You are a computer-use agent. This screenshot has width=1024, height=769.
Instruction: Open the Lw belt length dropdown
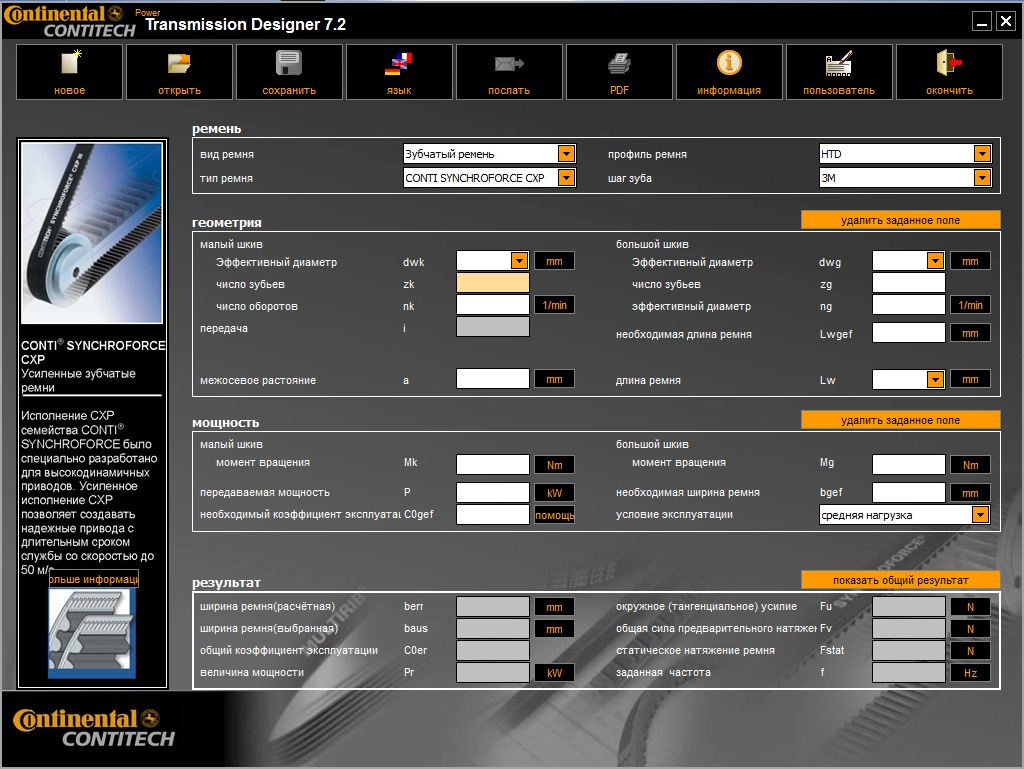click(x=935, y=379)
